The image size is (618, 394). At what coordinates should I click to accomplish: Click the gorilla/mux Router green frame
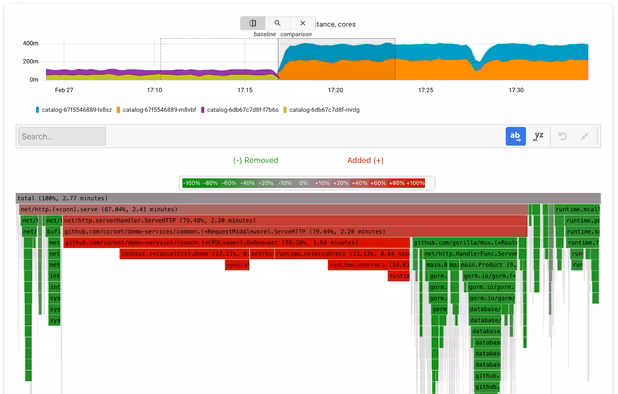[x=465, y=243]
